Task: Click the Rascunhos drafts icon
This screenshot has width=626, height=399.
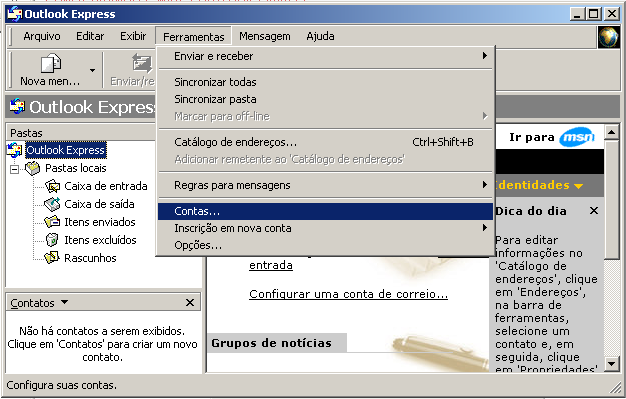Action: point(52,258)
